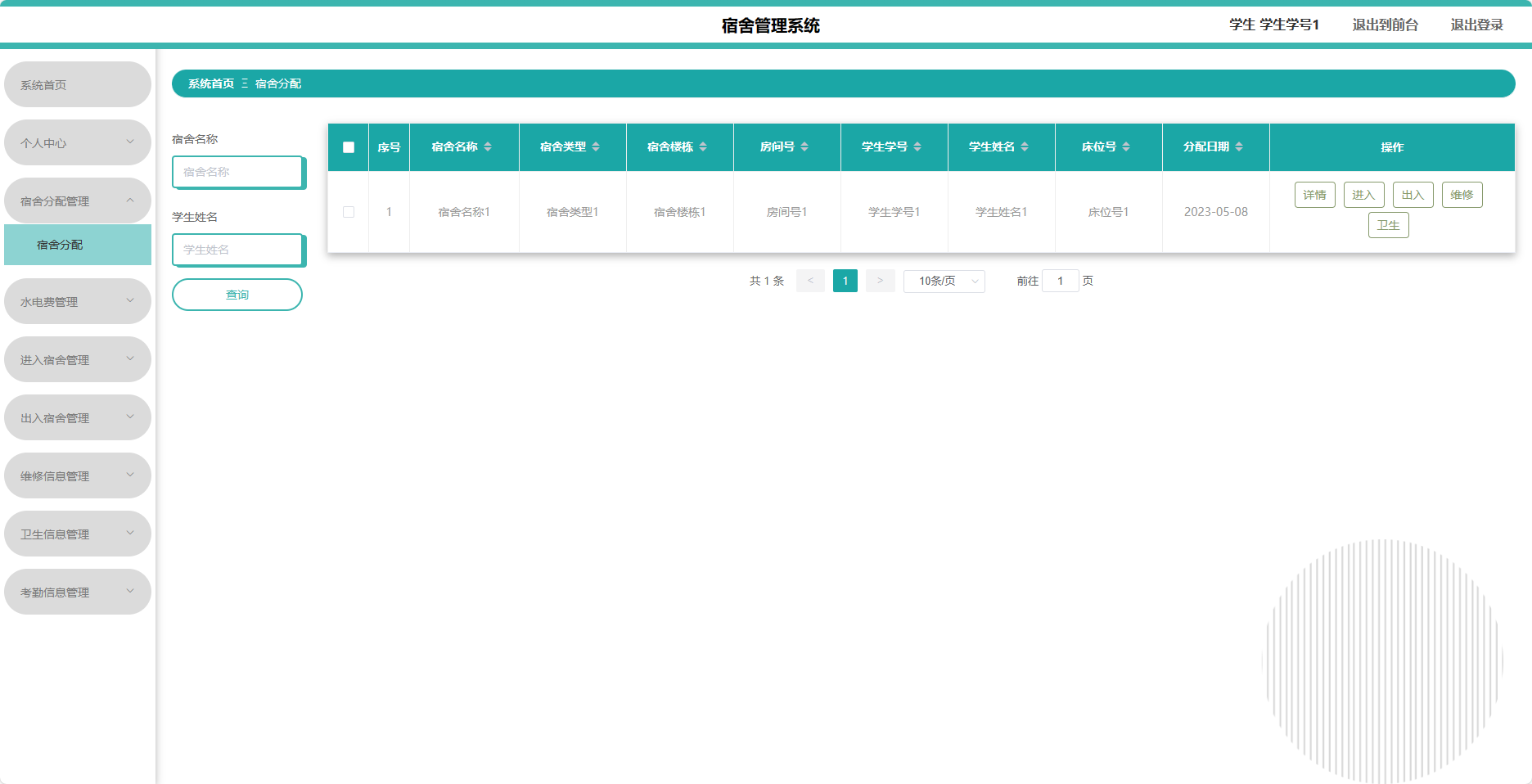Viewport: 1532px width, 784px height.
Task: Sort by 学生学号 column sort icon
Action: click(x=917, y=146)
